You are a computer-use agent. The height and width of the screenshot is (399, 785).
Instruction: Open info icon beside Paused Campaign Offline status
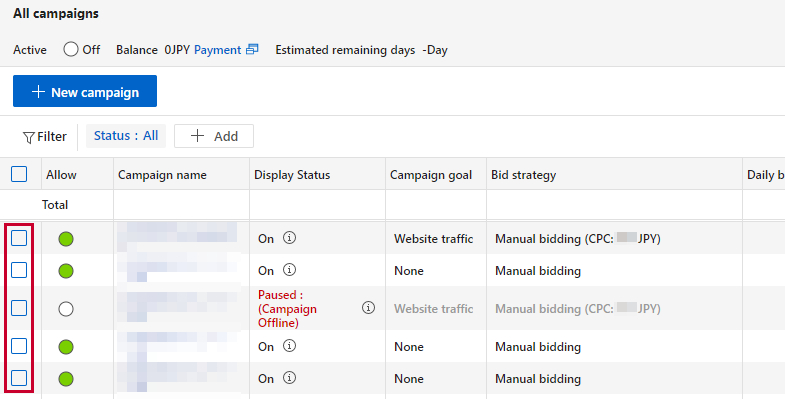click(x=368, y=307)
